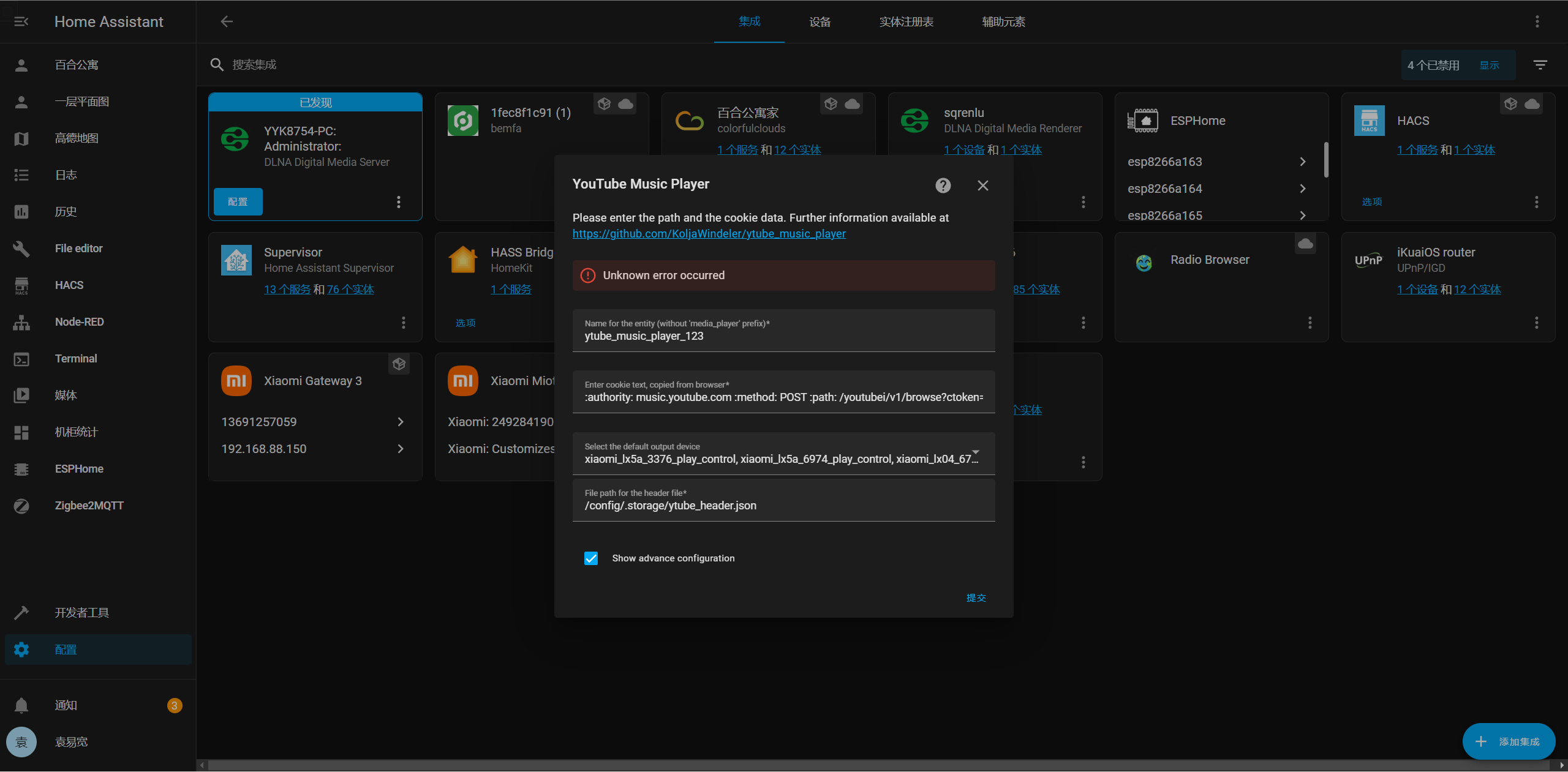Click the entity name input field
1568x772 pixels.
pos(783,335)
